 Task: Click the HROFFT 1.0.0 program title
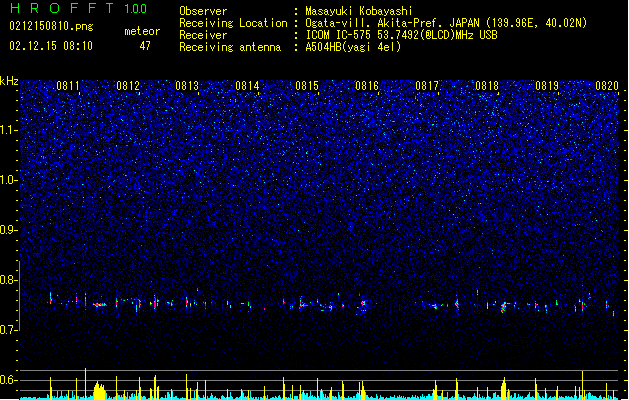click(78, 8)
